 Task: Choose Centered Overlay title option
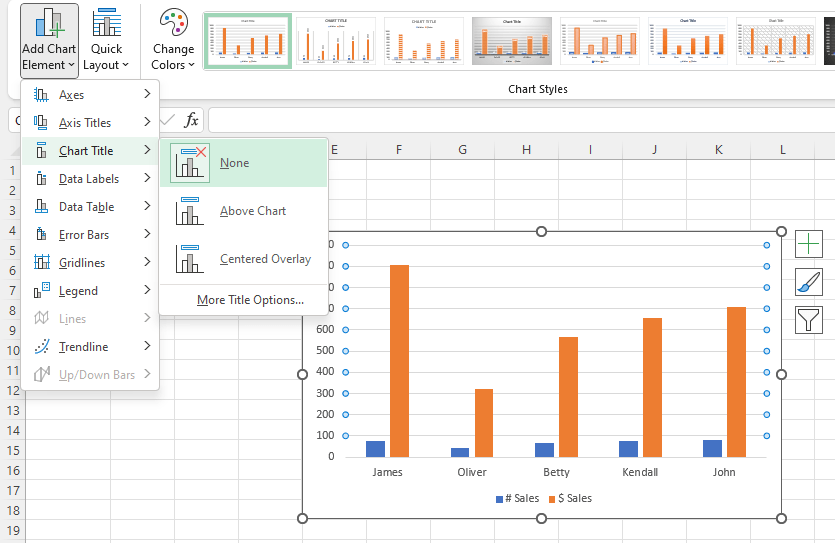(x=243, y=259)
